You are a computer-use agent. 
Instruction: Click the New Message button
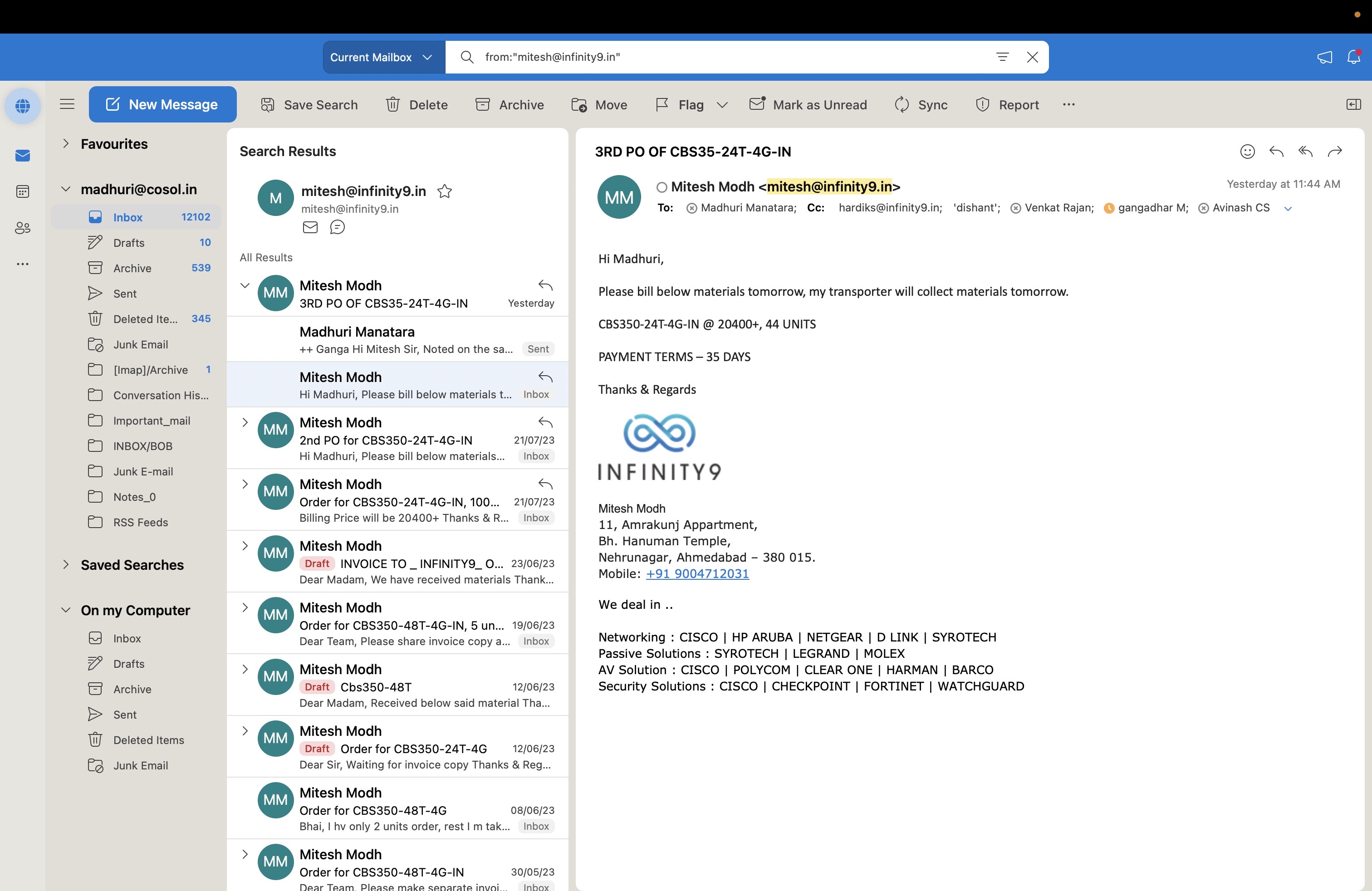162,104
